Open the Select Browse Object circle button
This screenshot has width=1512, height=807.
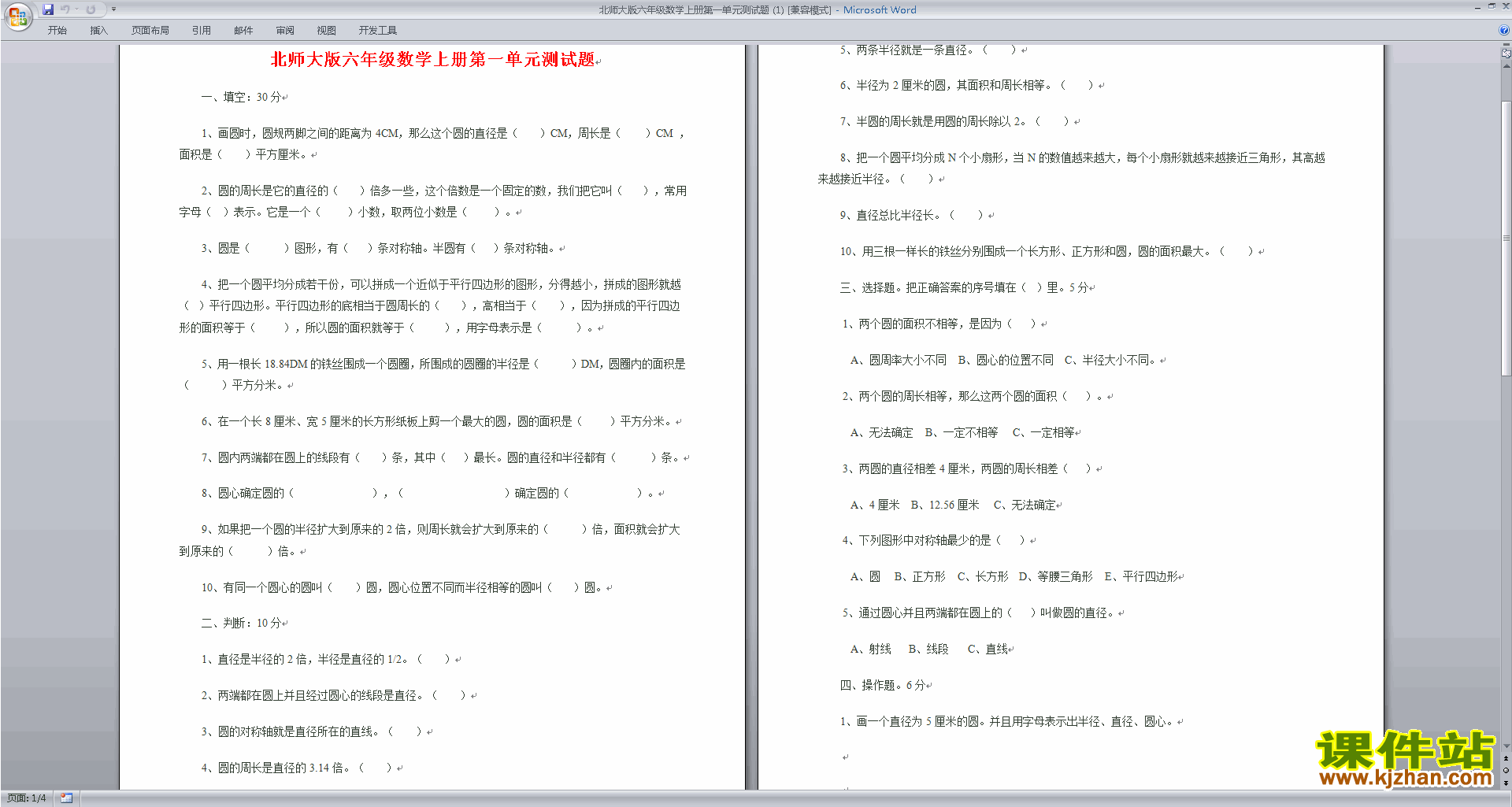[x=1506, y=771]
